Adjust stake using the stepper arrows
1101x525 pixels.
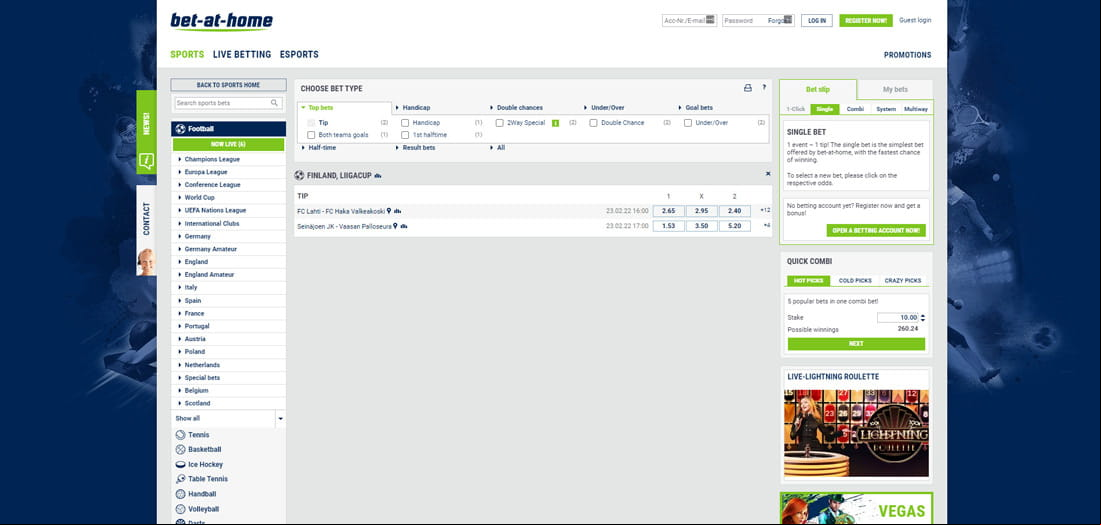(923, 318)
